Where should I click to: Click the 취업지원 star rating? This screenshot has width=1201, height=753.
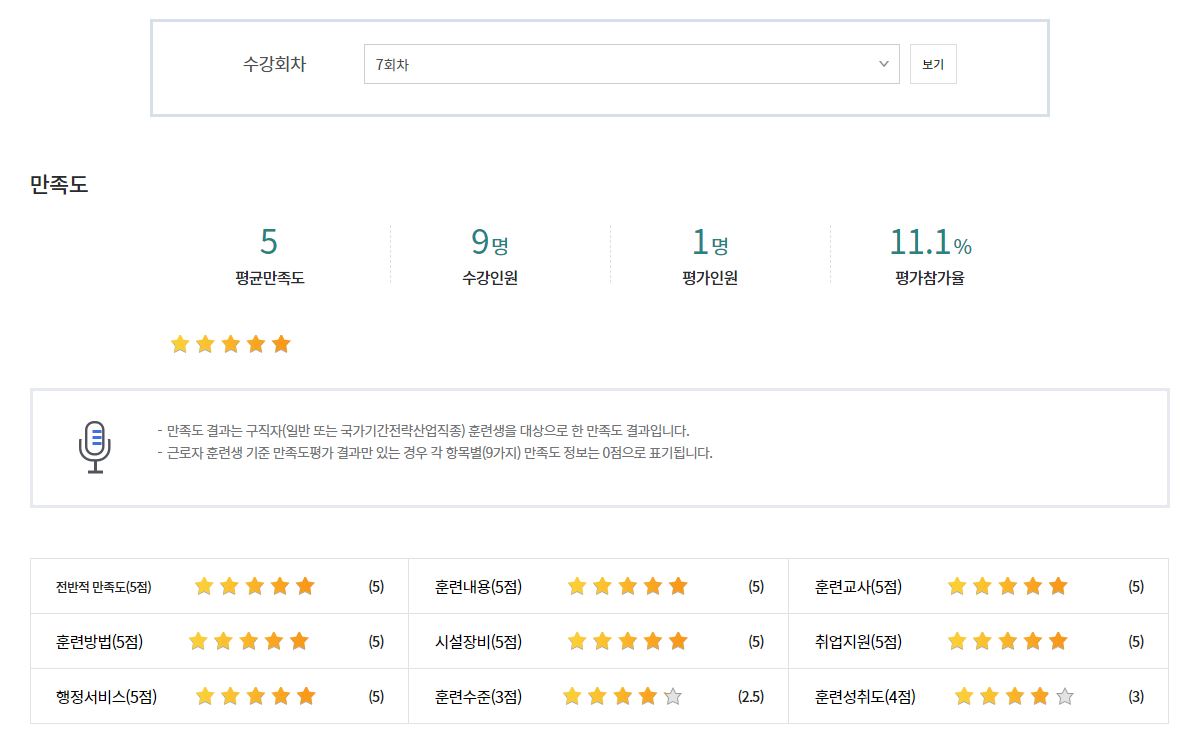click(1007, 641)
